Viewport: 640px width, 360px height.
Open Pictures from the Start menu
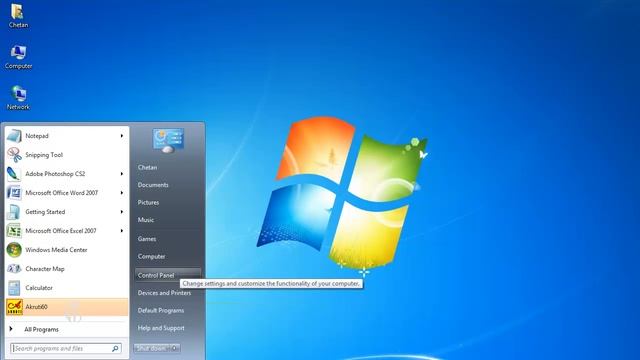[148, 202]
